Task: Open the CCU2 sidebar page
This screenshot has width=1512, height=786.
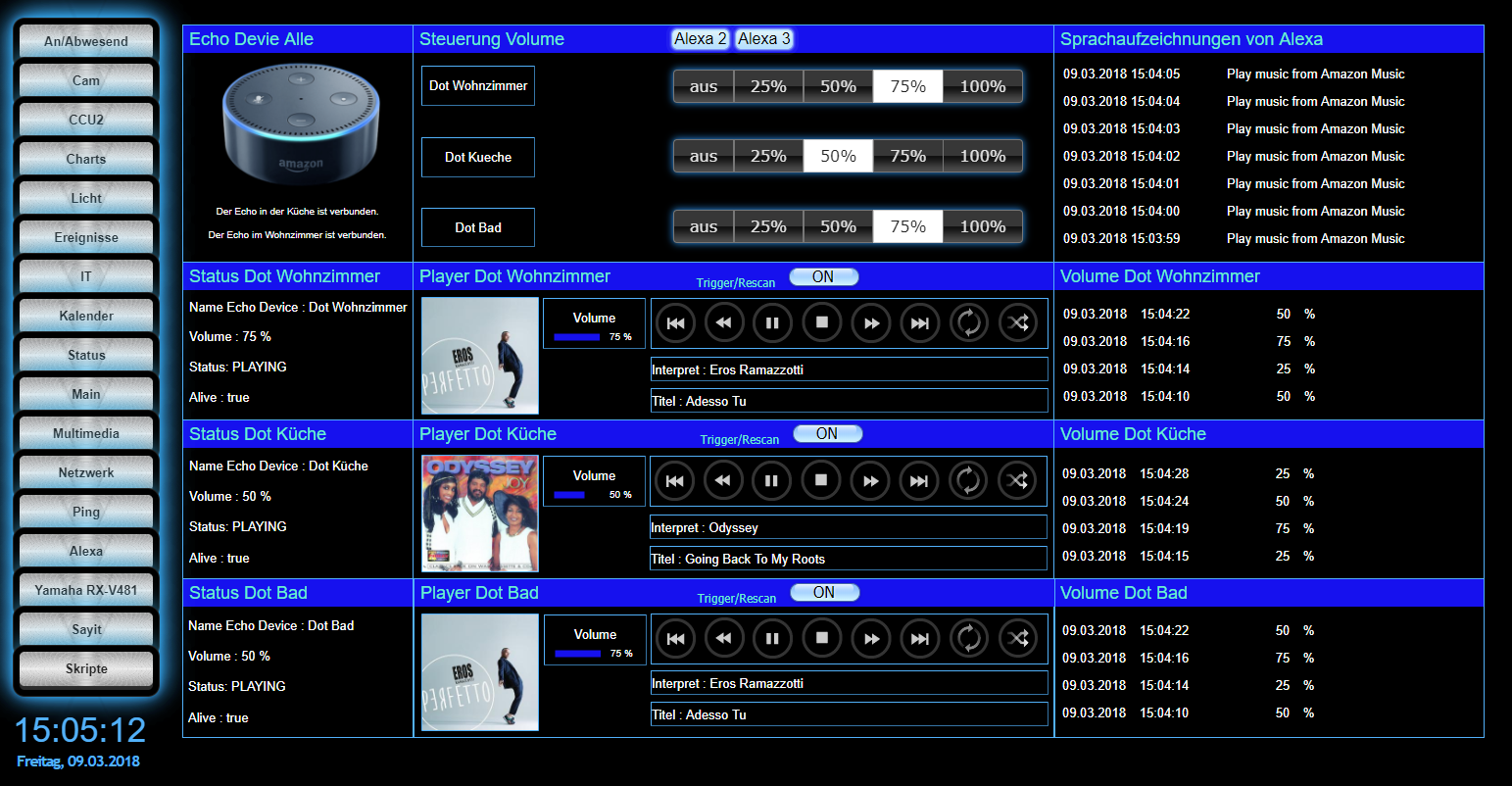Action: (x=86, y=120)
